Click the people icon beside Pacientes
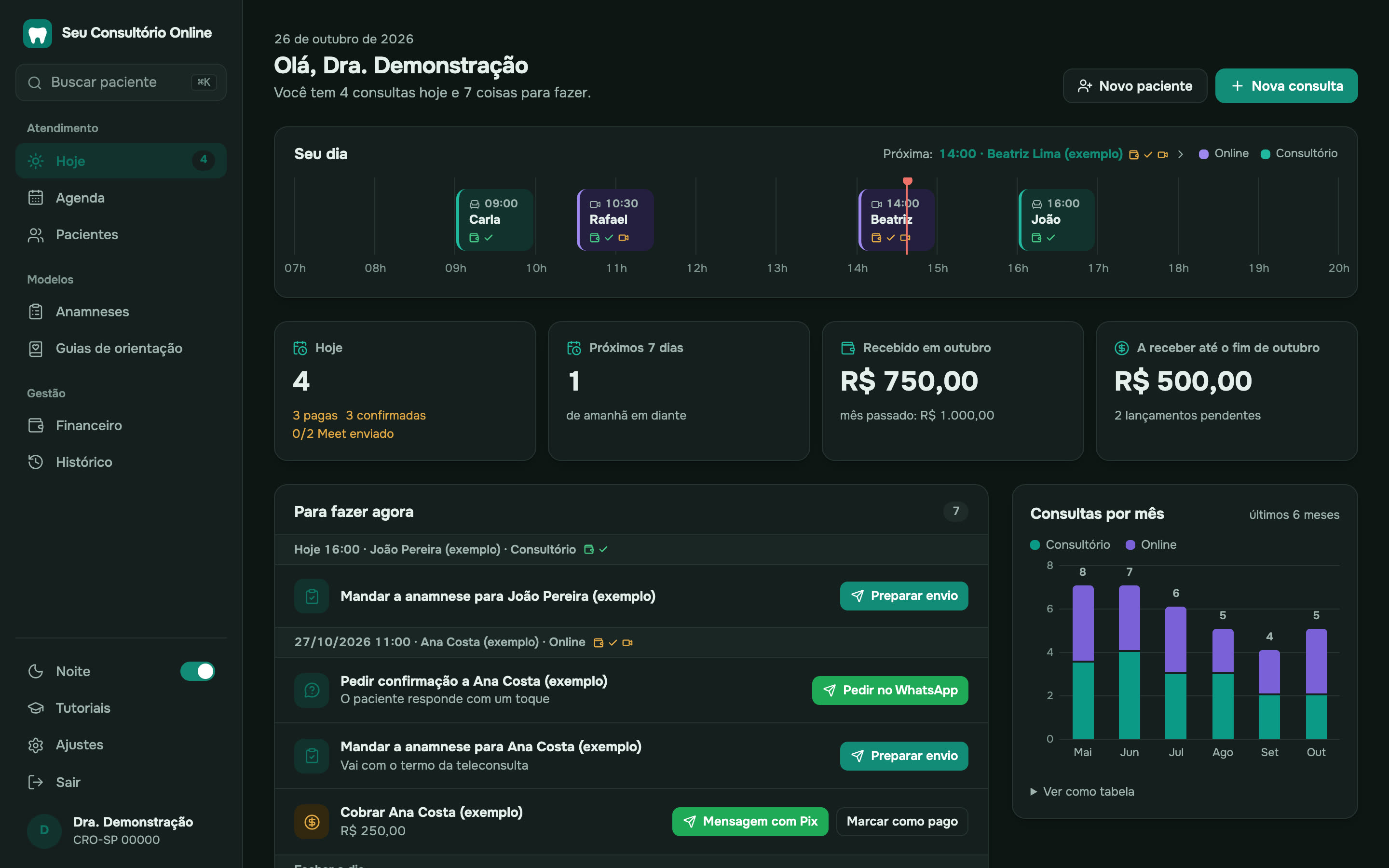The width and height of the screenshot is (1389, 868). pyautogui.click(x=36, y=234)
